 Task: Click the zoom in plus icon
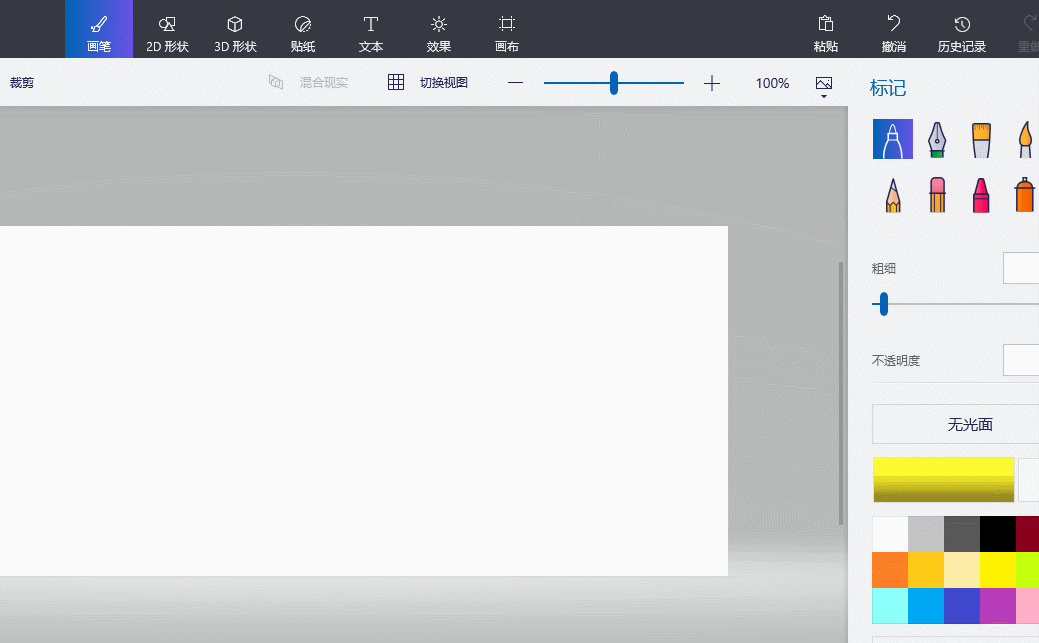click(x=712, y=83)
